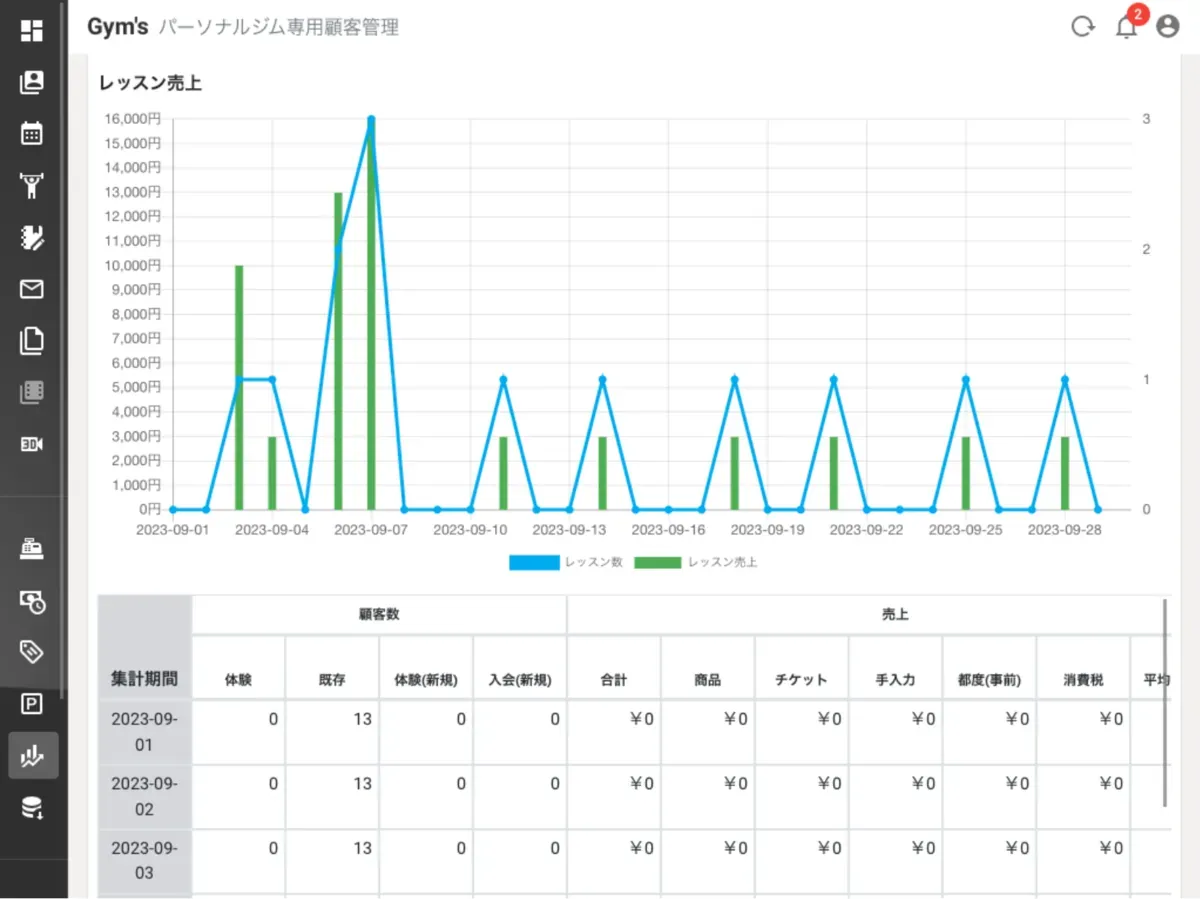Click the 顧客数 group header

(379, 615)
